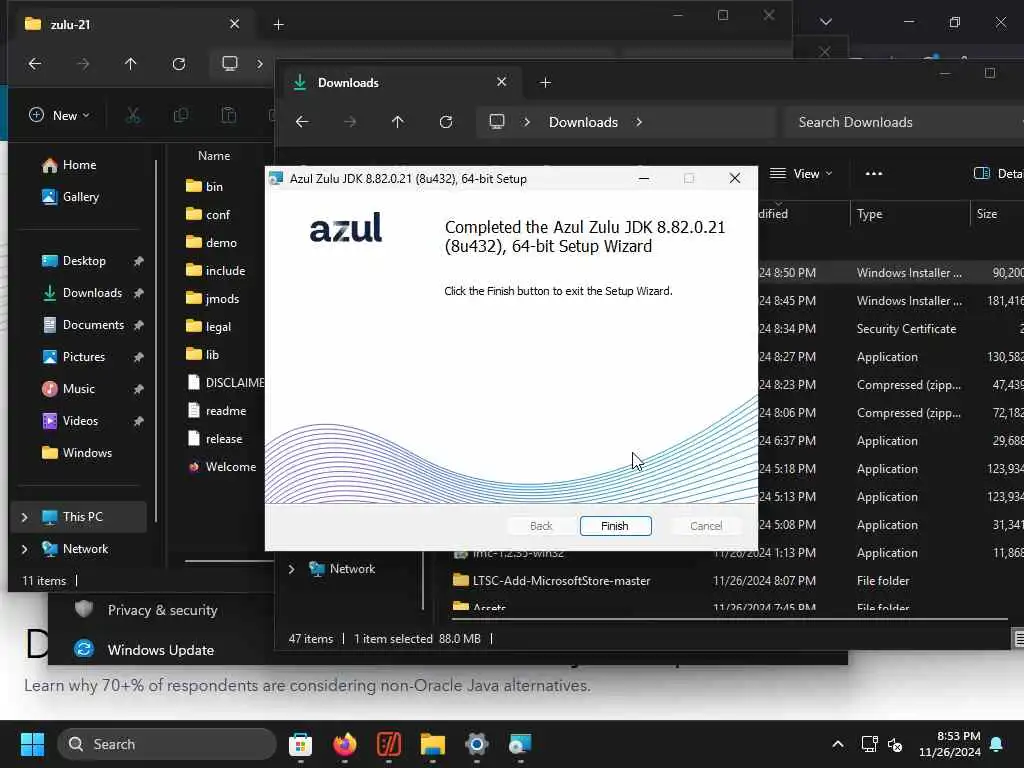
Task: Open Settings from the taskbar
Action: (476, 744)
